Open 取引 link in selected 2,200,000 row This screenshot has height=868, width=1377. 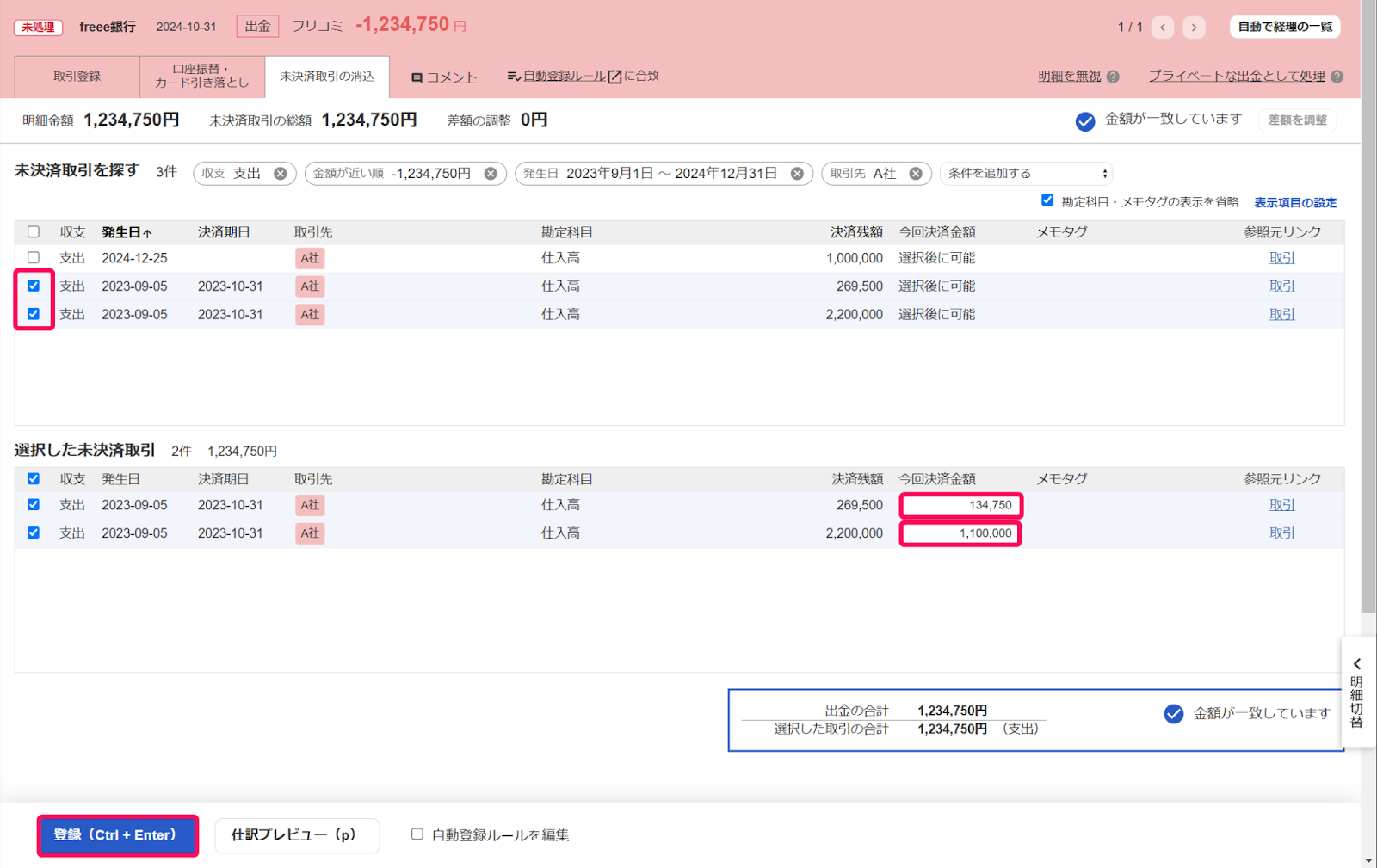click(x=1282, y=533)
